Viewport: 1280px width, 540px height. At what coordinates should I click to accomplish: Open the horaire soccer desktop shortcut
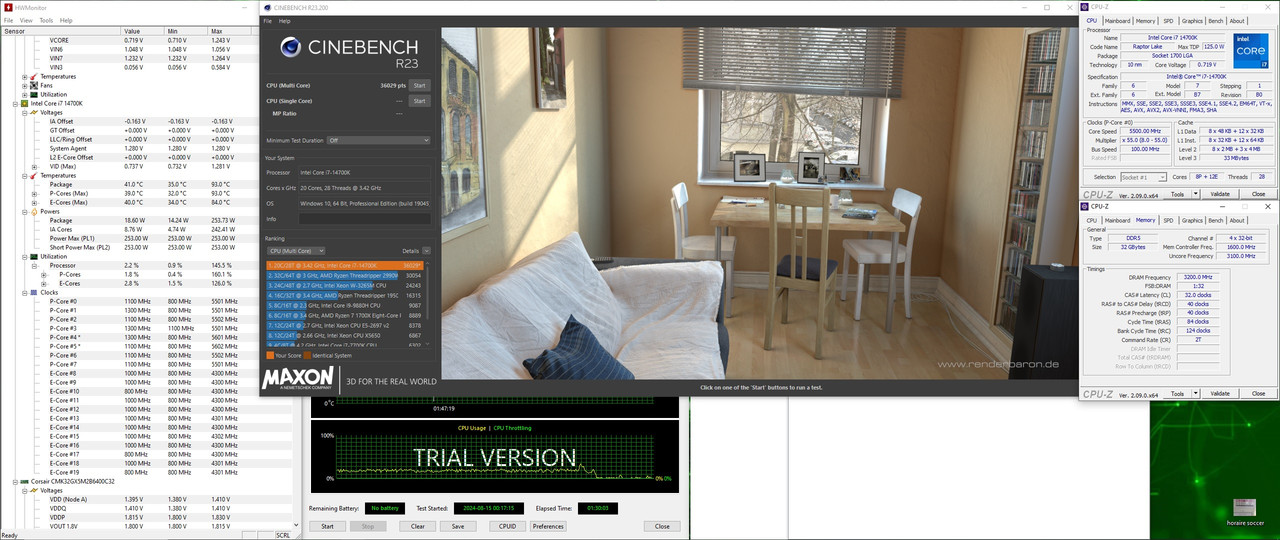(1244, 512)
